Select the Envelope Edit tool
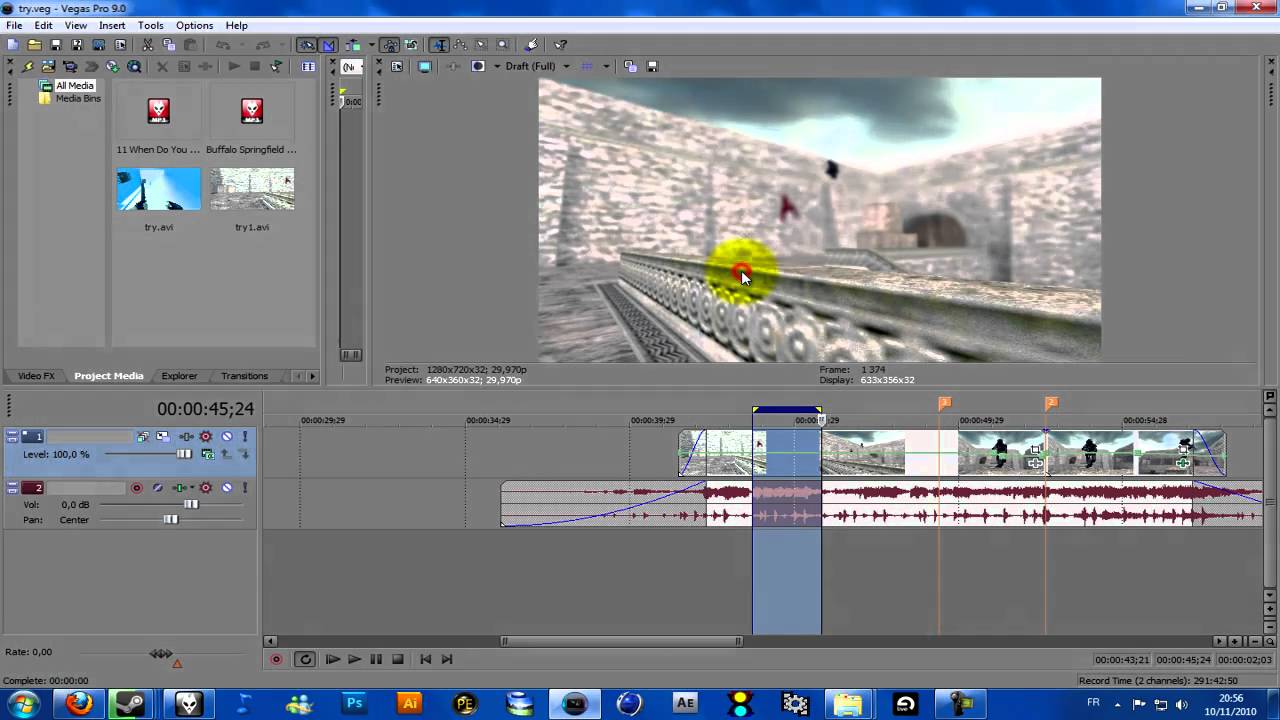Screen dimensions: 1280x720 [460, 45]
